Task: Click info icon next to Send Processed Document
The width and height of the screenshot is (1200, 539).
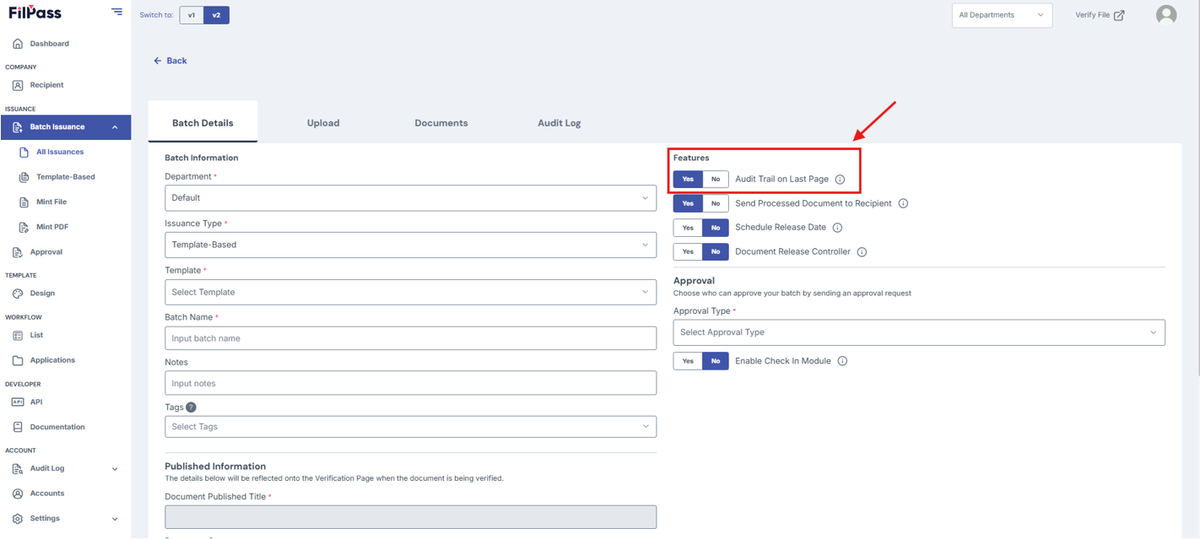Action: click(903, 203)
